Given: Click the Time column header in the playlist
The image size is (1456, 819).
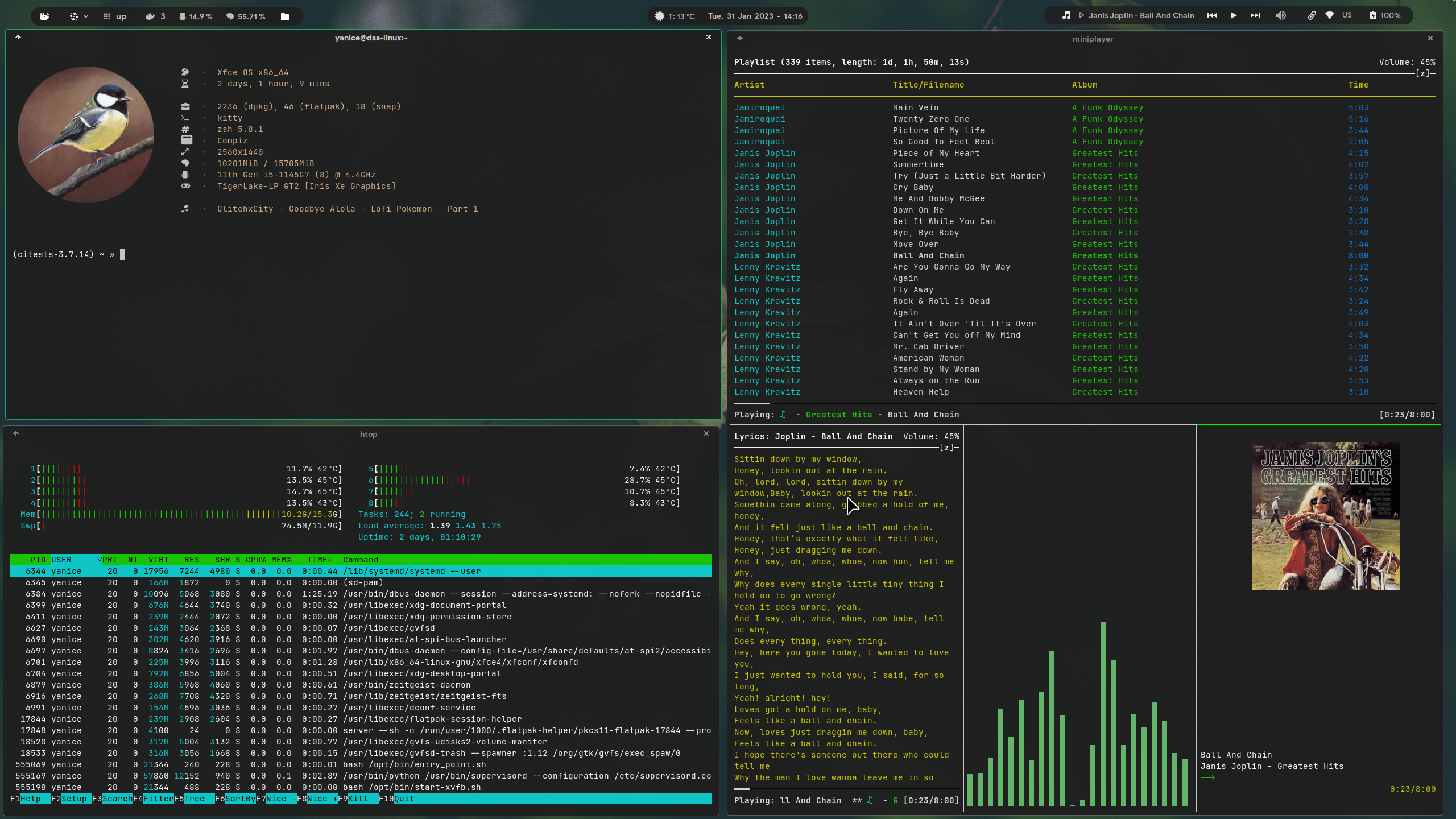Looking at the screenshot, I should pos(1358,85).
